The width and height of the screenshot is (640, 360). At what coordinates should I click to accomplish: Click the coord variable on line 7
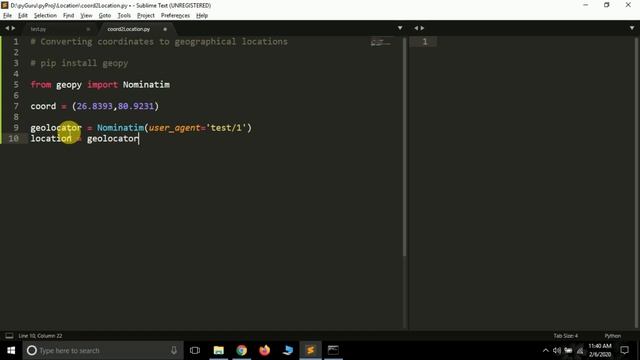coord(43,106)
